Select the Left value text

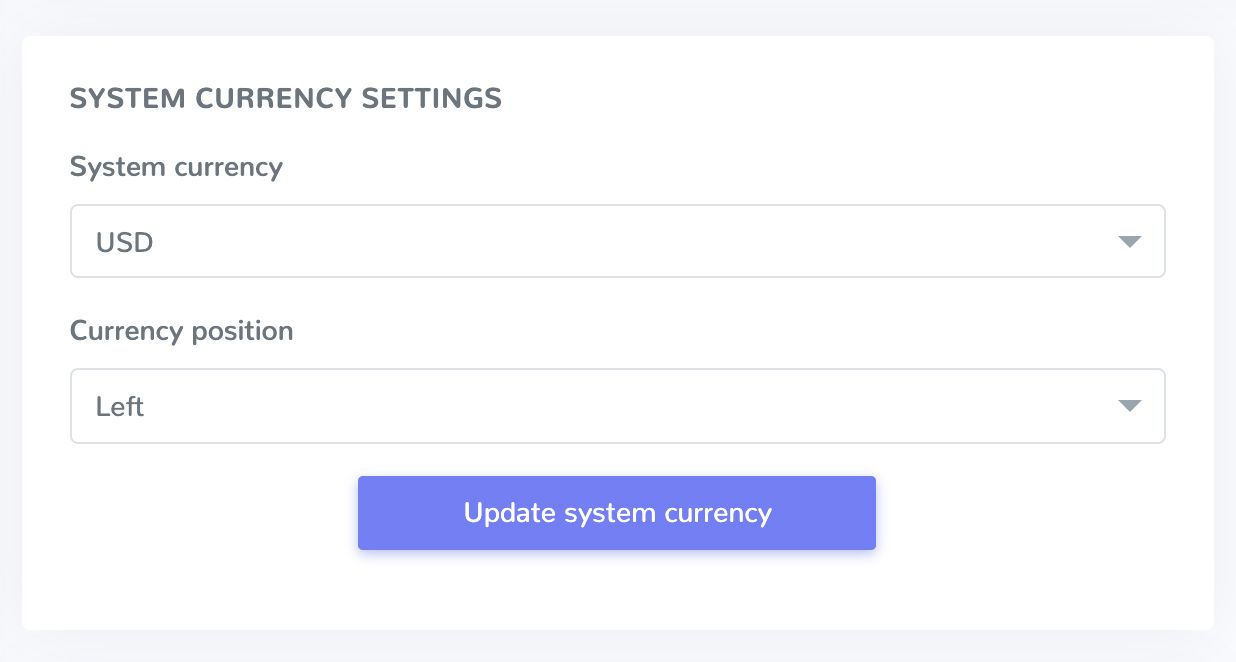pos(120,407)
